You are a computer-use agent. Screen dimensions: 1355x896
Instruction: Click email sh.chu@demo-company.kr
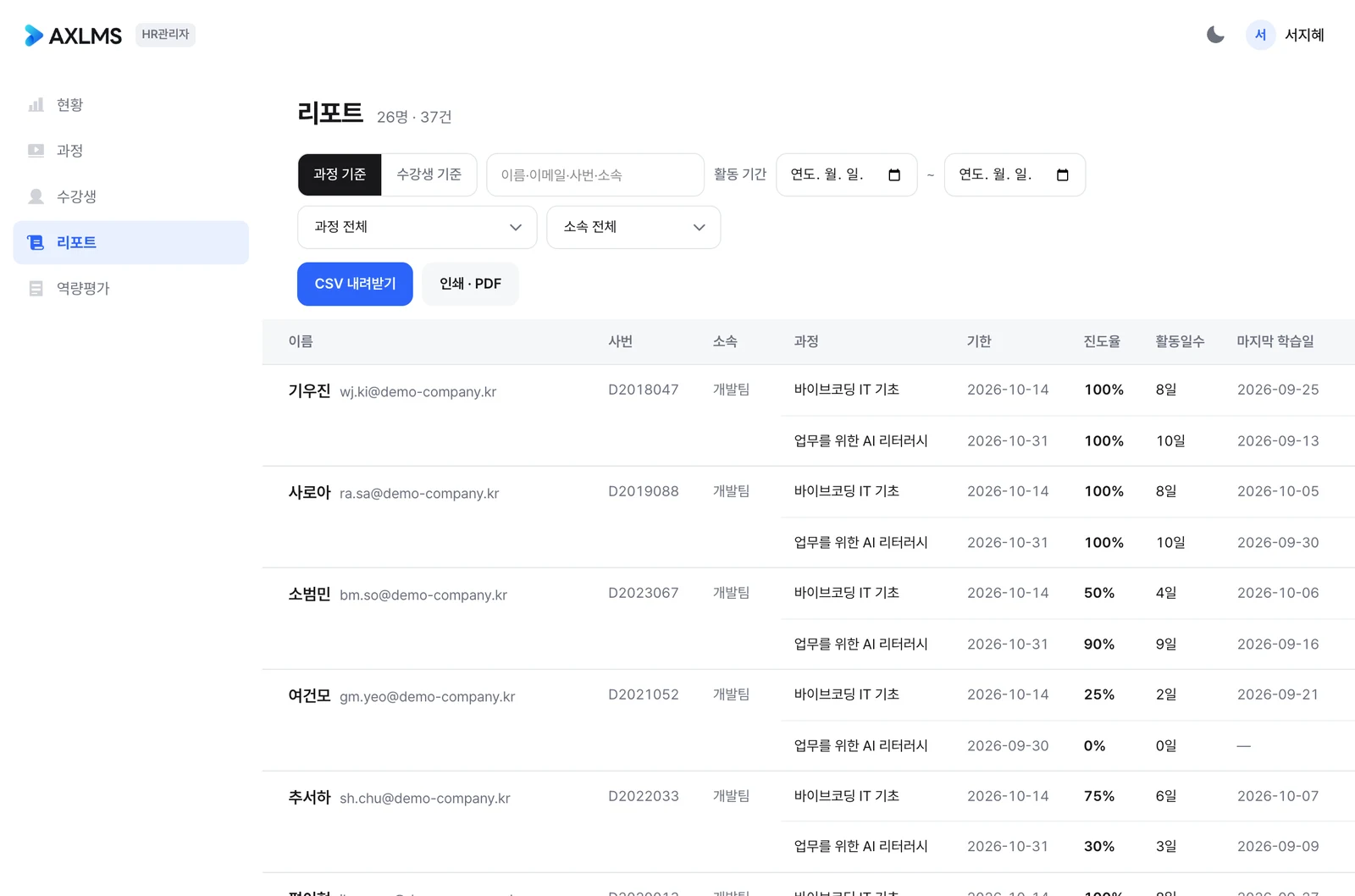point(425,799)
